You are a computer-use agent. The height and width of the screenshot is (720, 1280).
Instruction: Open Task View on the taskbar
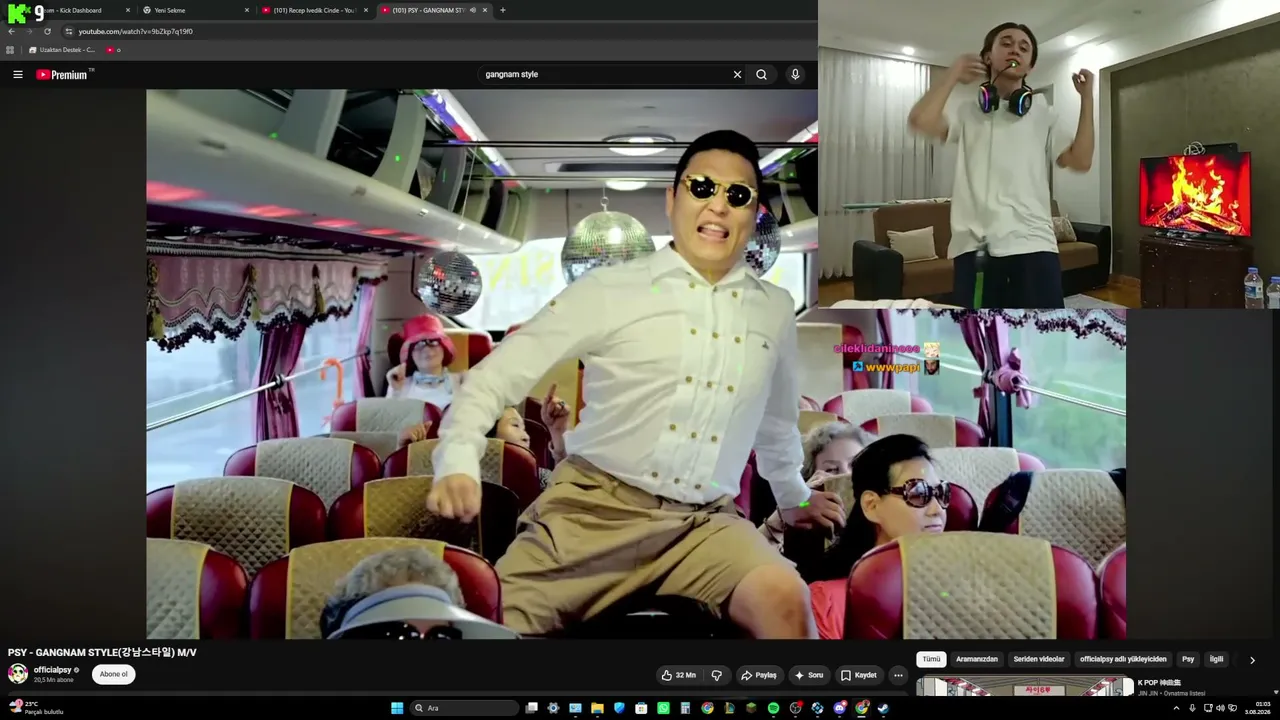(532, 708)
